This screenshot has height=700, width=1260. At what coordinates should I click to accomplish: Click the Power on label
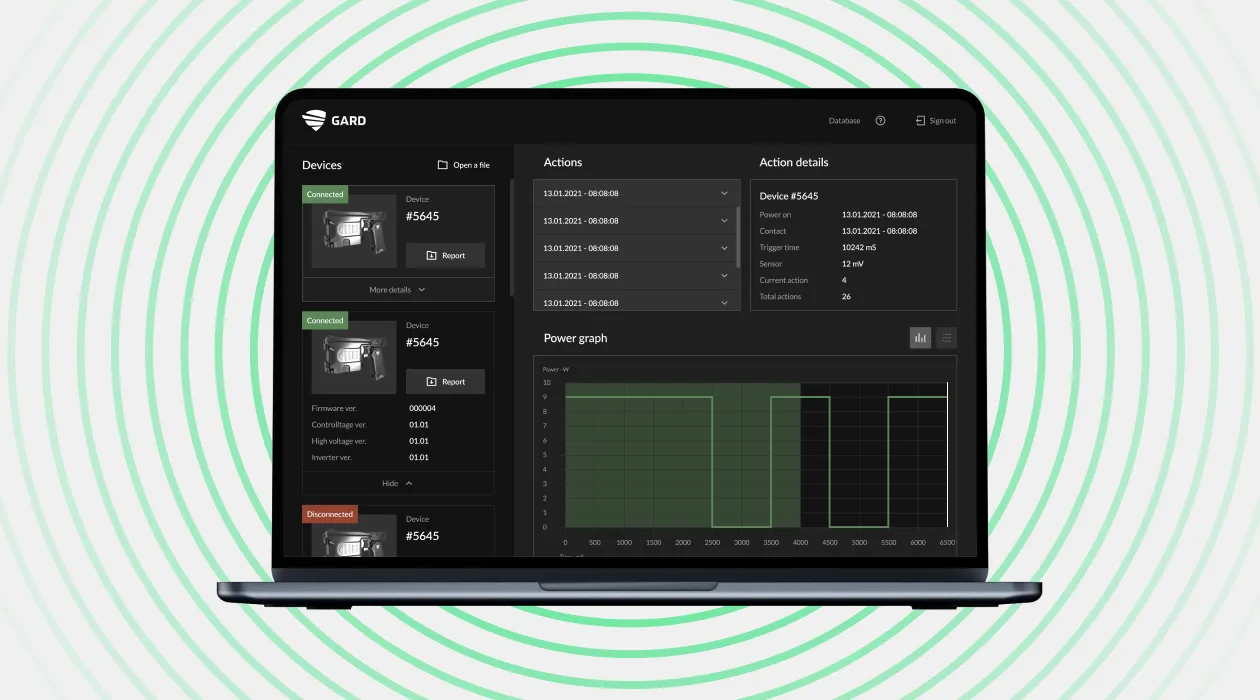click(x=775, y=215)
